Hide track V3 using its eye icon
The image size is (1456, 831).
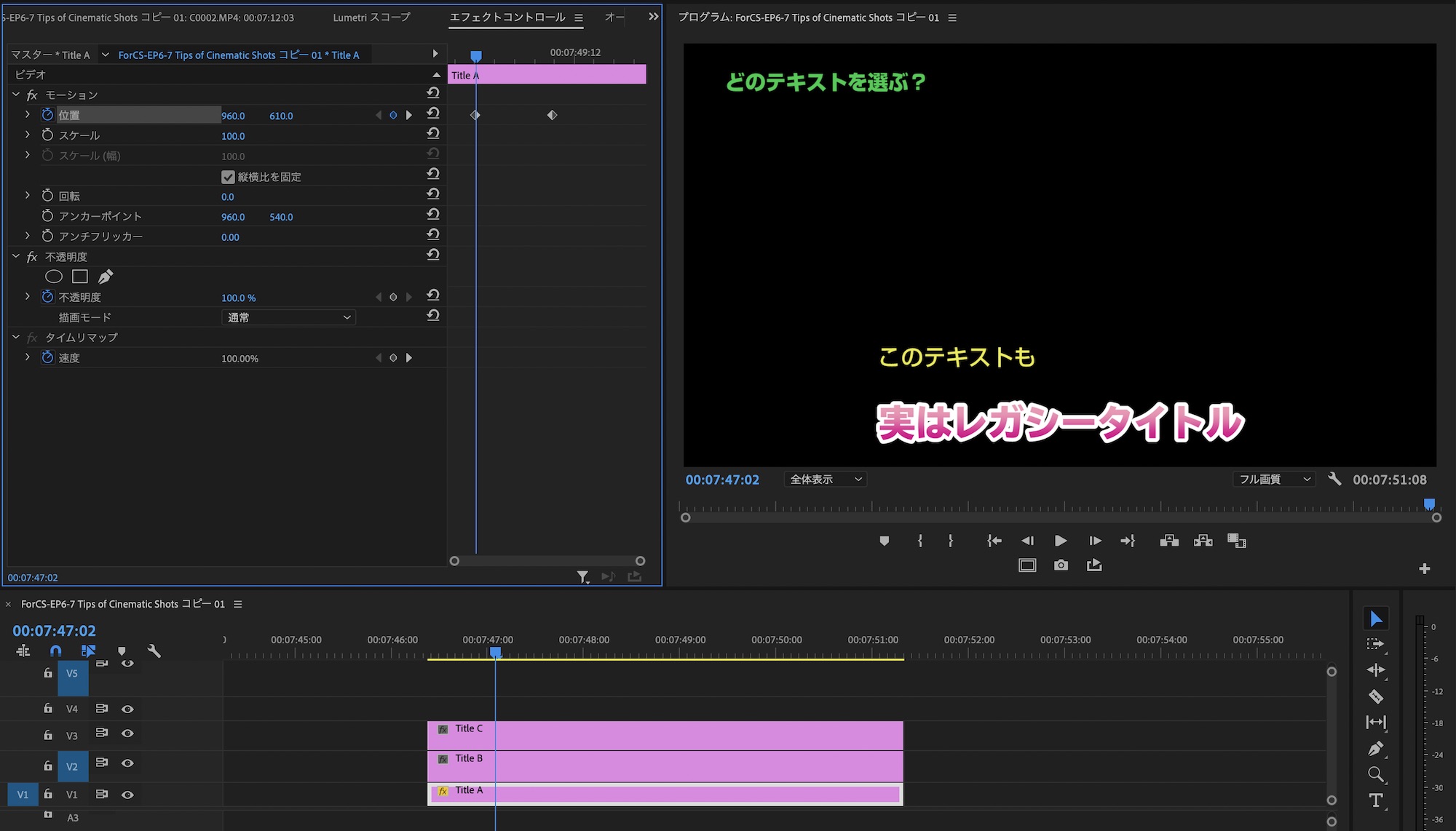(127, 733)
